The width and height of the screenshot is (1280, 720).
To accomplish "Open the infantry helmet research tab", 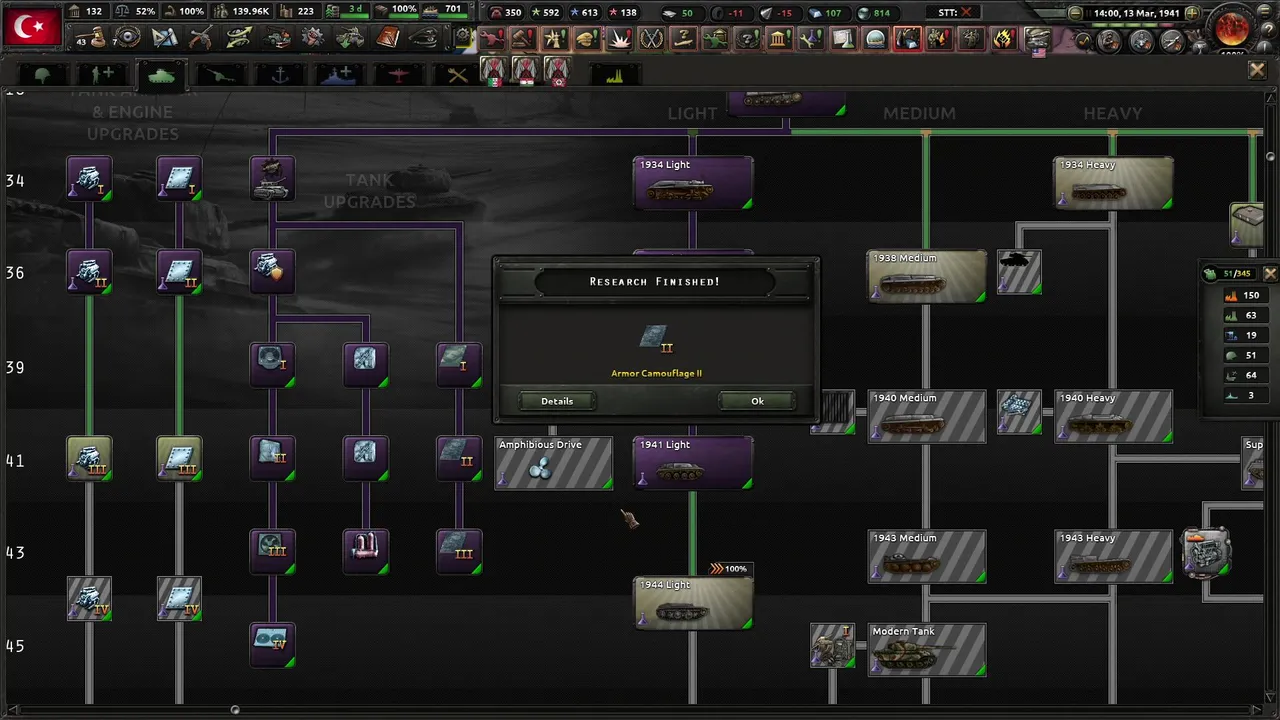I will (42, 75).
